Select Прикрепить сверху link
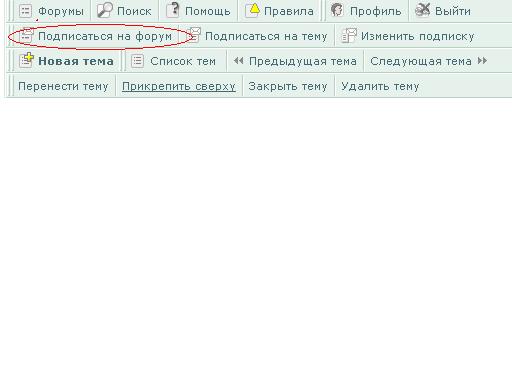512x384 pixels. coord(179,86)
